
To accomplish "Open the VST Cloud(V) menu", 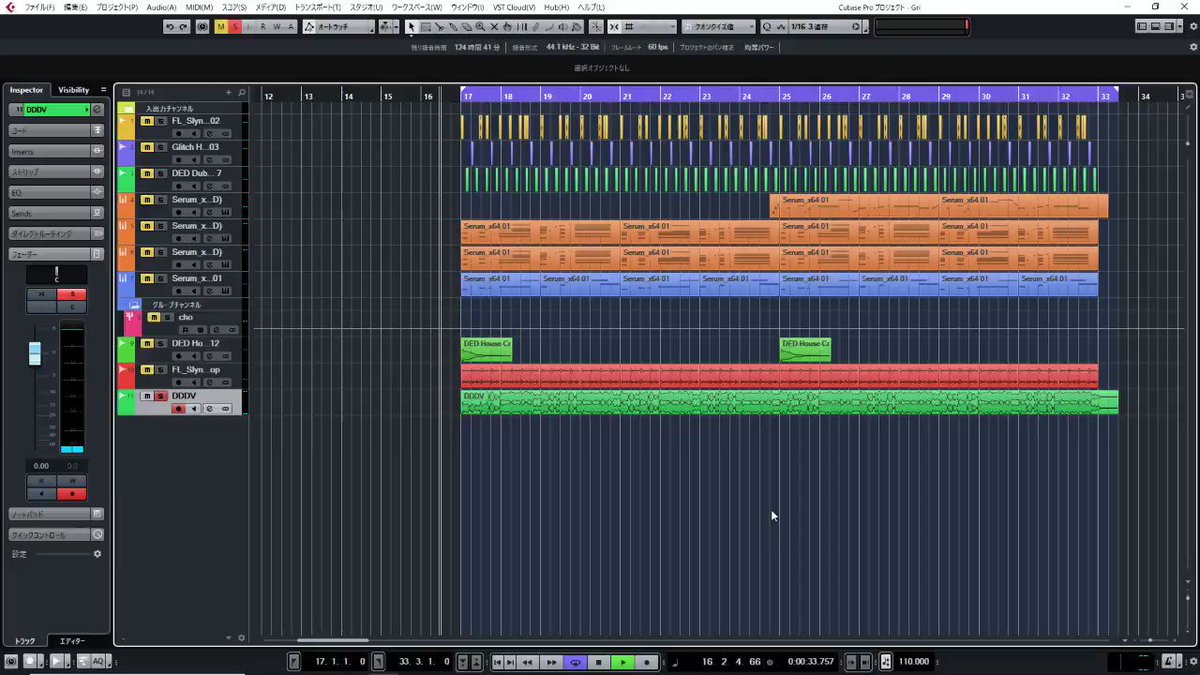I will (x=513, y=7).
